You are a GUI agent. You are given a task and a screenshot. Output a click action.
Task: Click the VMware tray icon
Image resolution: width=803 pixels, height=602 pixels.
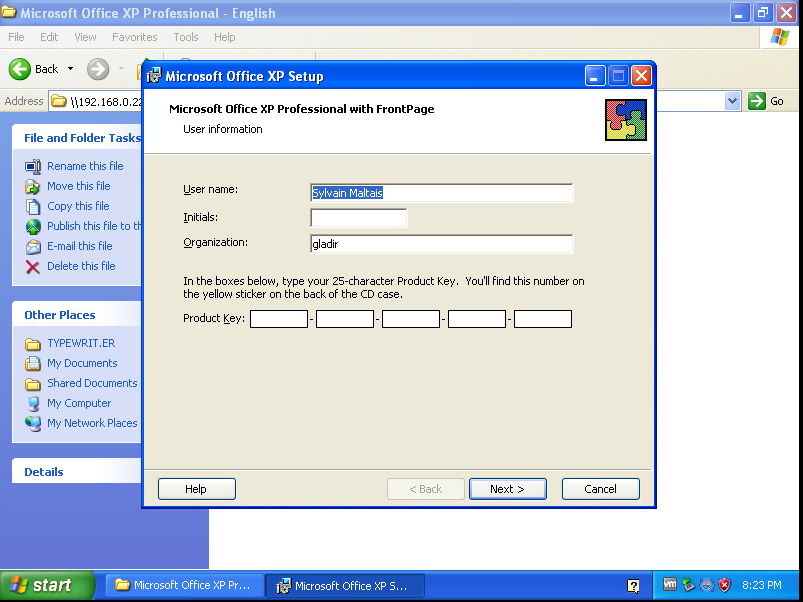pos(669,584)
